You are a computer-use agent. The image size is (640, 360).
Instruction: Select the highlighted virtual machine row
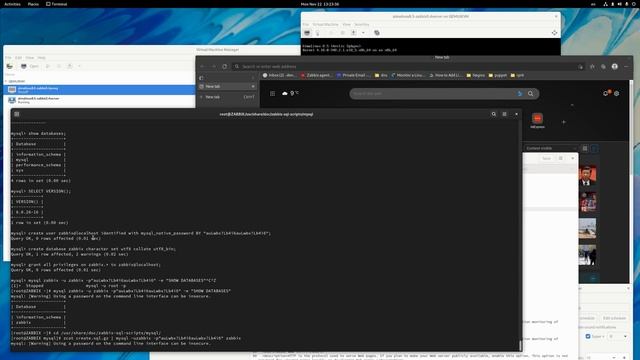click(99, 89)
